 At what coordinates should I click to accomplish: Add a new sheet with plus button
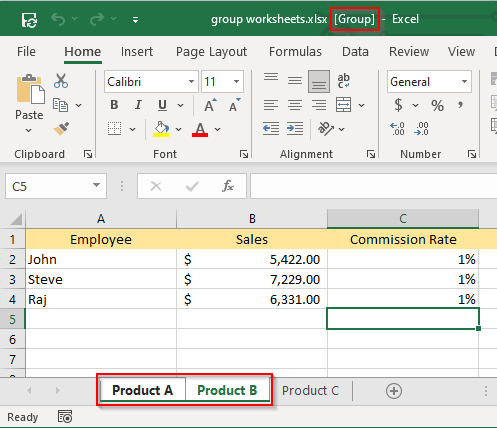[394, 391]
